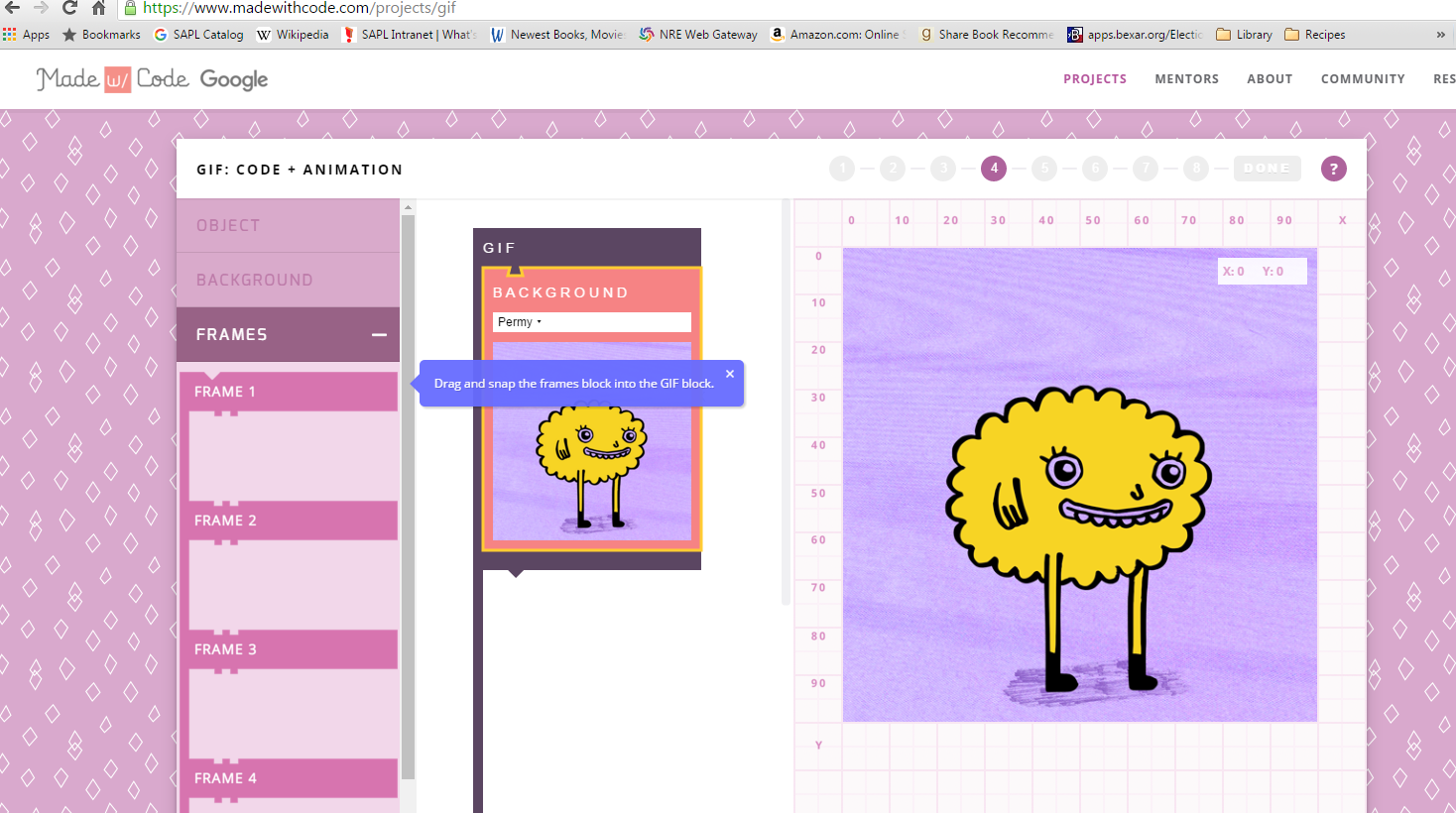Click the FRAMES minus collapse icon
Viewport: 1456px width, 813px height.
point(379,335)
